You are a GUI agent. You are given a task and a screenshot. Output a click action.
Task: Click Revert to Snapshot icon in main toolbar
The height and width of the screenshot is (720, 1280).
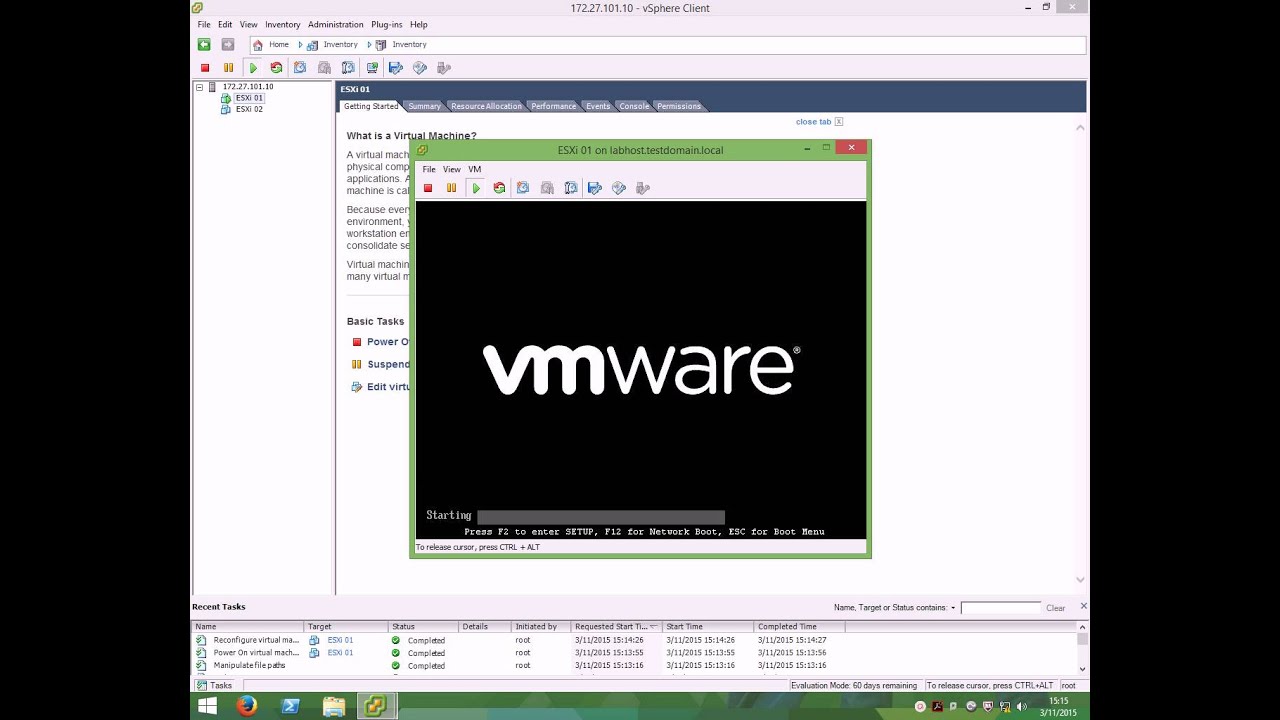point(324,68)
